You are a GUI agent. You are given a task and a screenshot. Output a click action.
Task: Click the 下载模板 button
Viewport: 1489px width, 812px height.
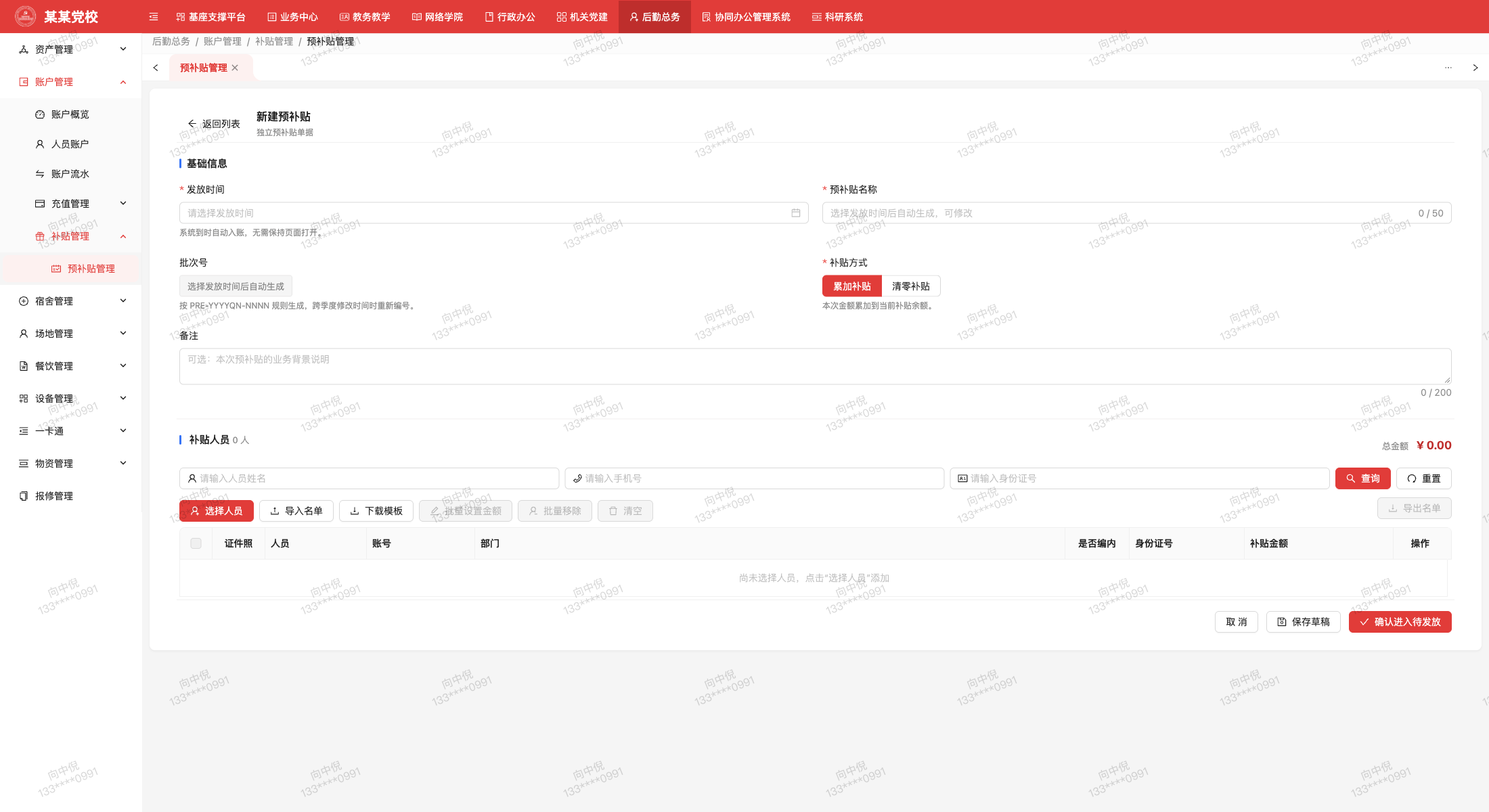tap(376, 511)
